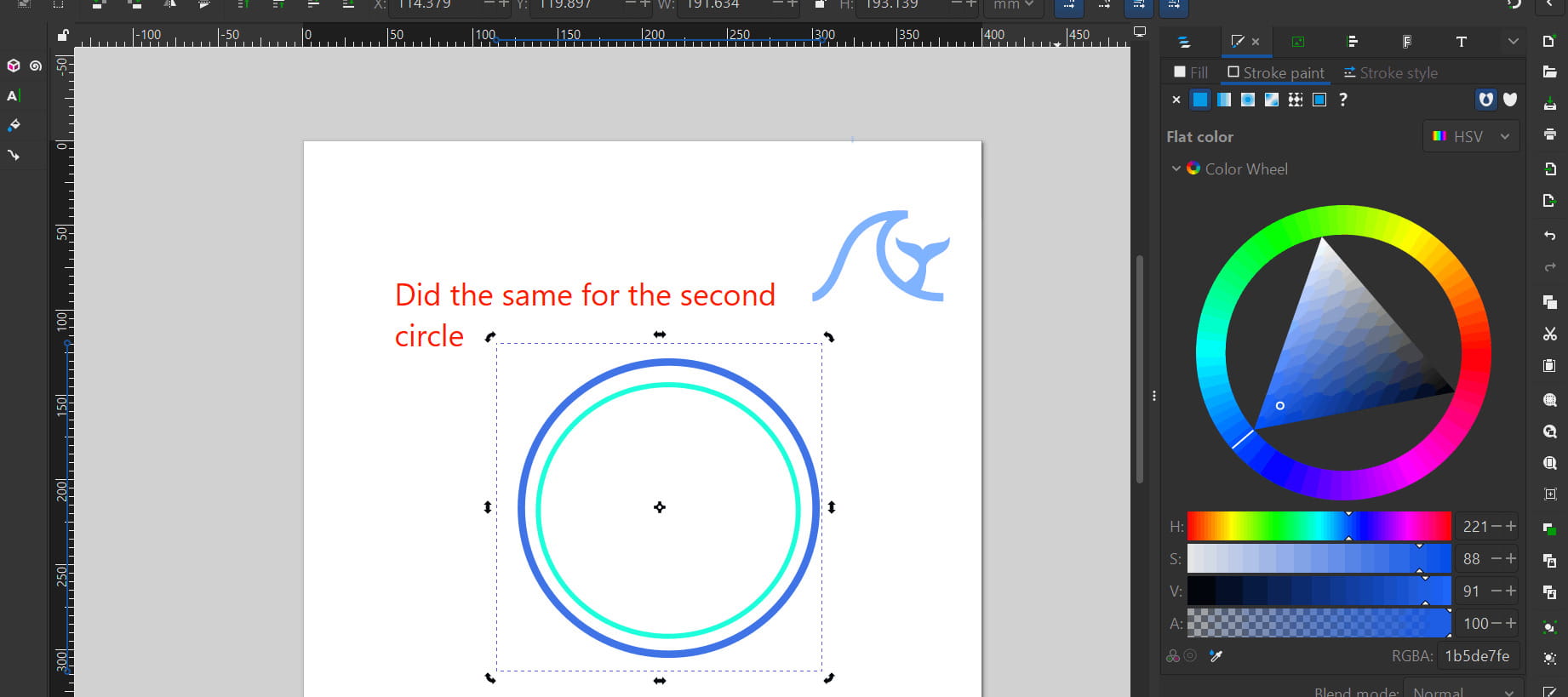The width and height of the screenshot is (1568, 697).
Task: Open the HSV color mode dropdown
Action: (1471, 136)
